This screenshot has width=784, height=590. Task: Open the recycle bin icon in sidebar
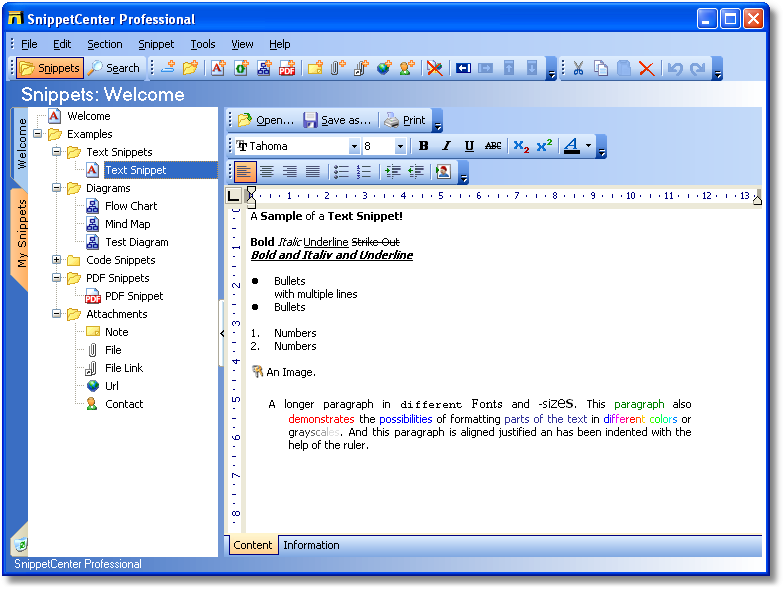point(20,544)
